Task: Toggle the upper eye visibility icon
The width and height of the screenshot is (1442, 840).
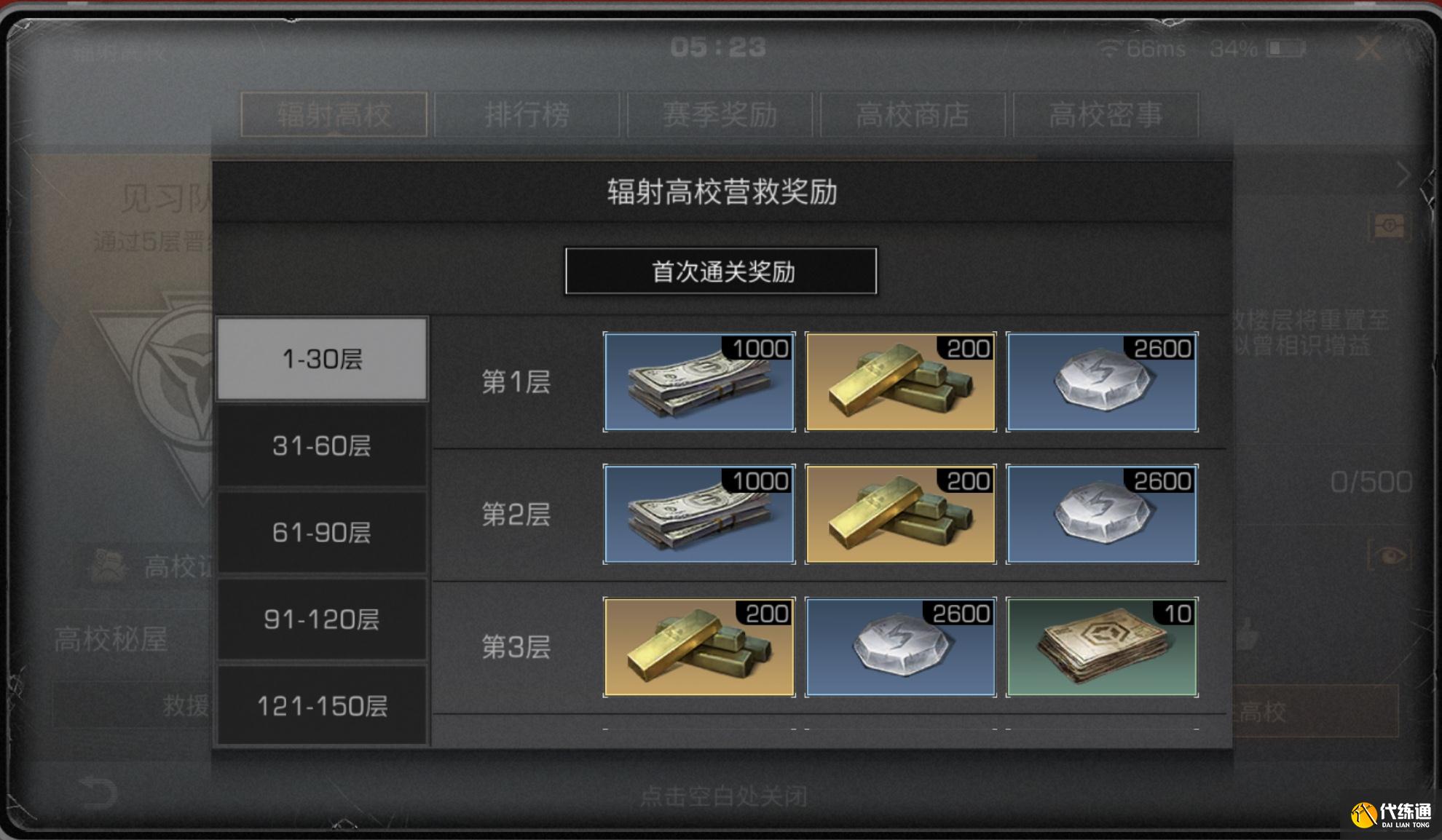Action: (x=1390, y=226)
